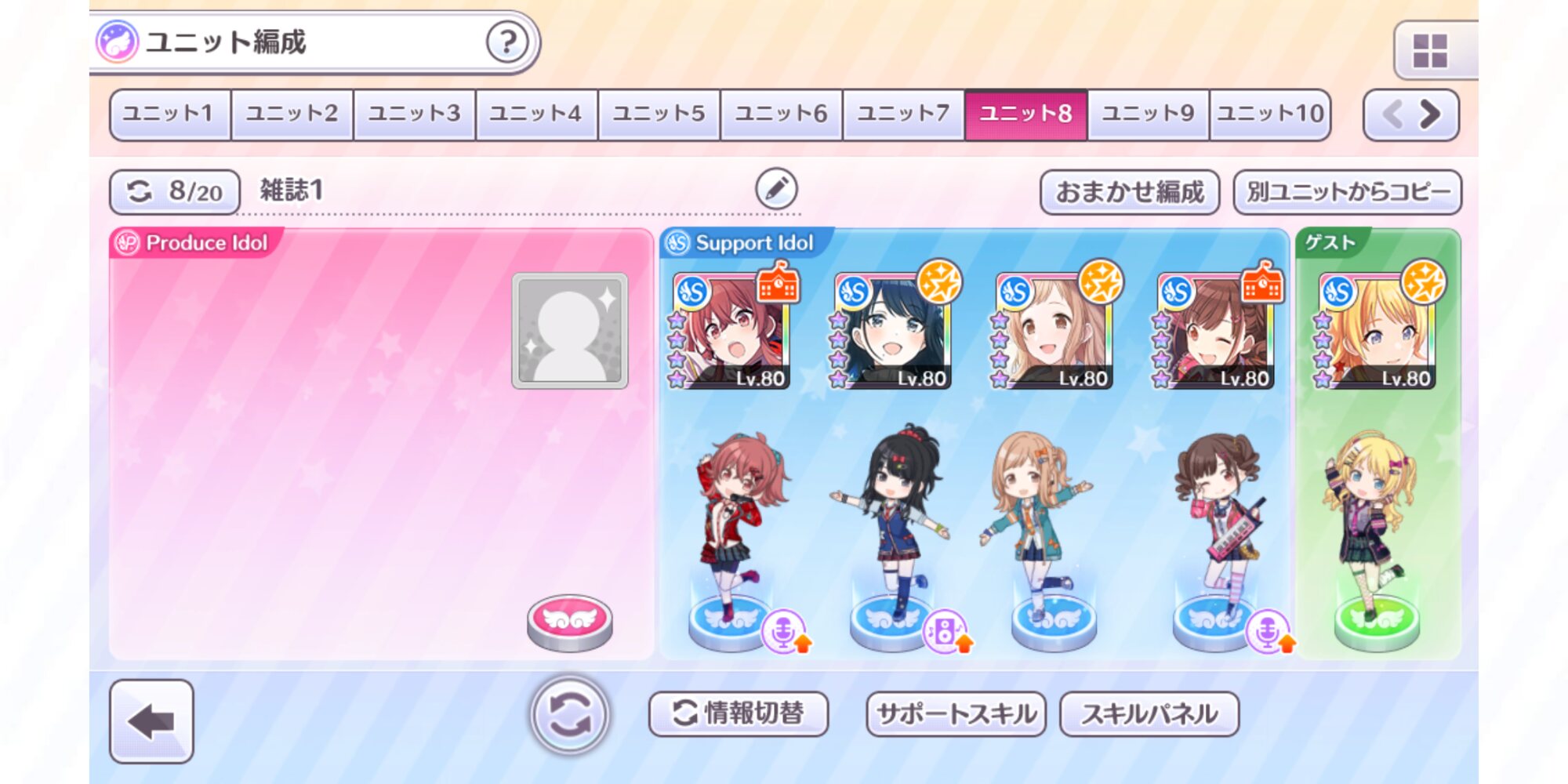Switch to the ユニット3 tab

click(414, 114)
